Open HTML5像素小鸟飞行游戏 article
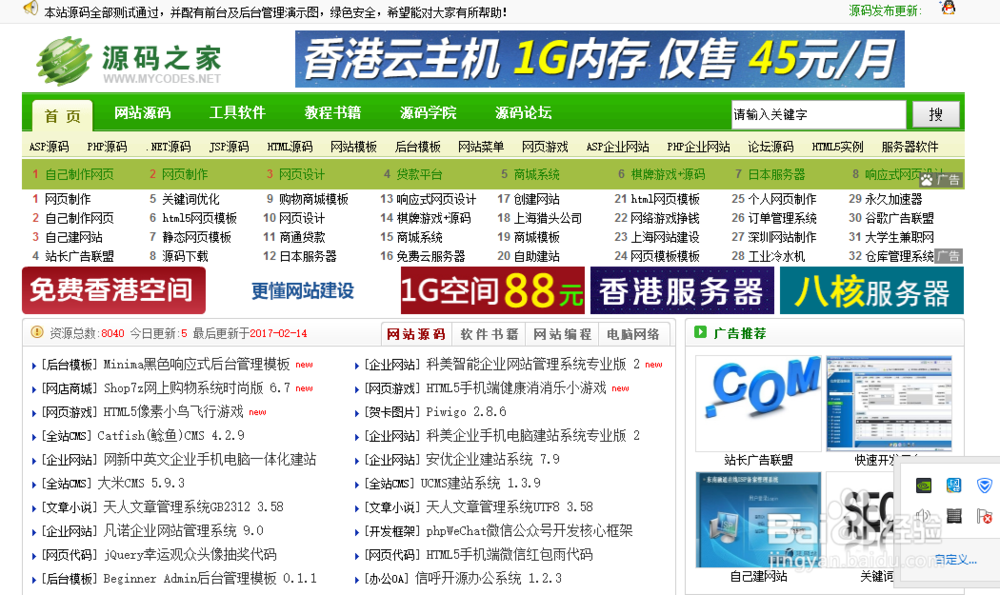1000x595 pixels. tap(173, 412)
